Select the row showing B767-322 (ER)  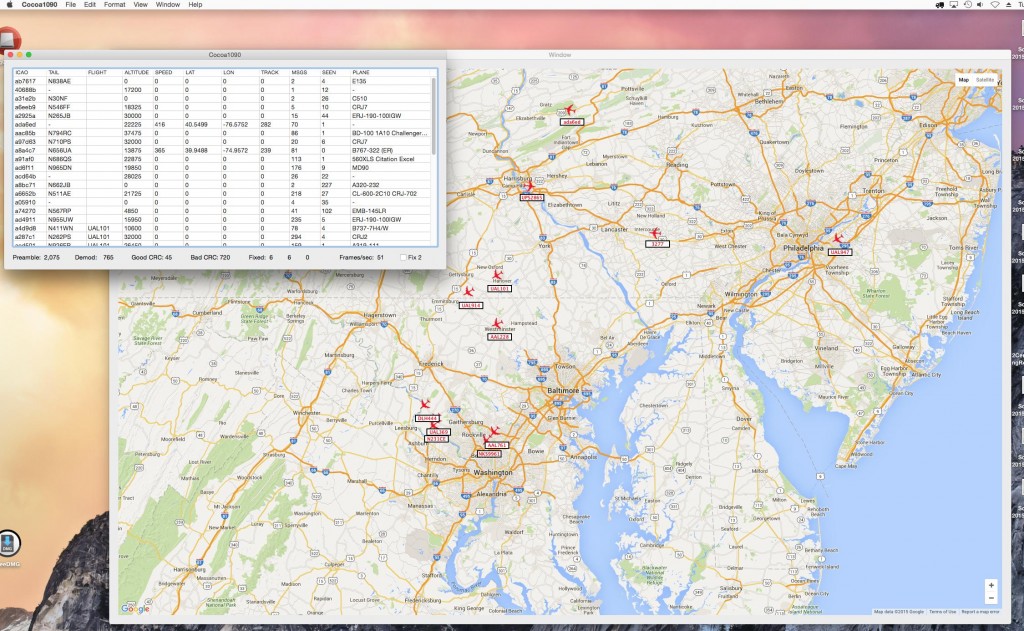pyautogui.click(x=222, y=150)
